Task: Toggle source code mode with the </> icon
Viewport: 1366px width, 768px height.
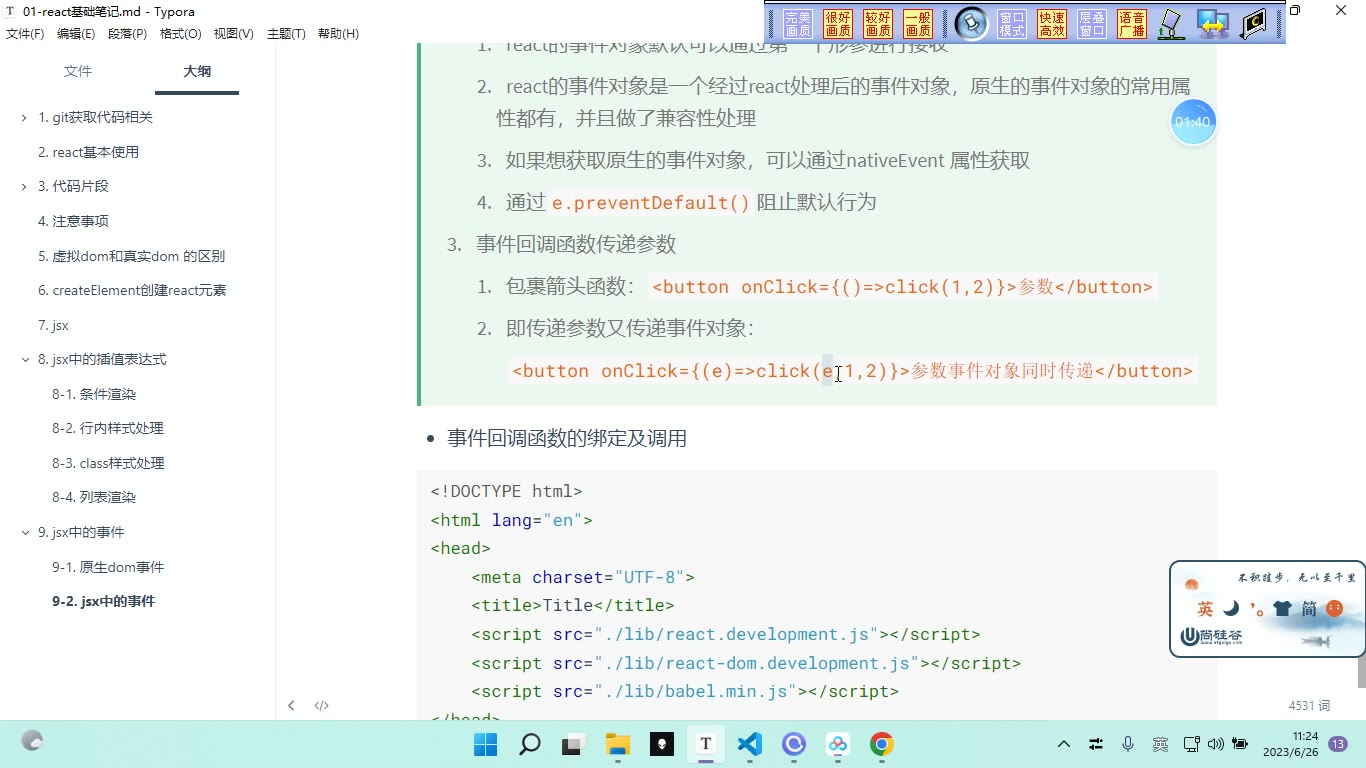Action: coord(321,705)
